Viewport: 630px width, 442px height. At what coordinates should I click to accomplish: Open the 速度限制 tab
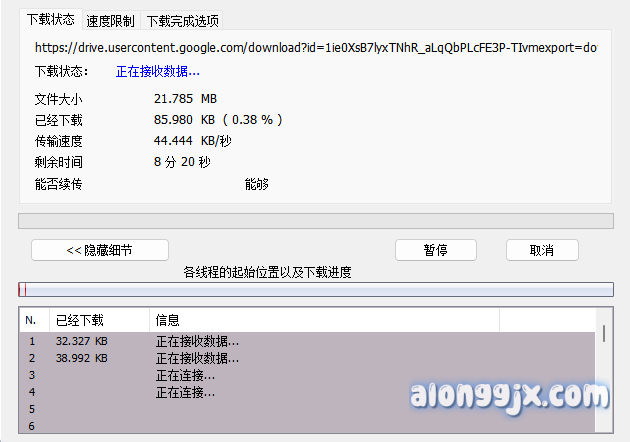(111, 21)
